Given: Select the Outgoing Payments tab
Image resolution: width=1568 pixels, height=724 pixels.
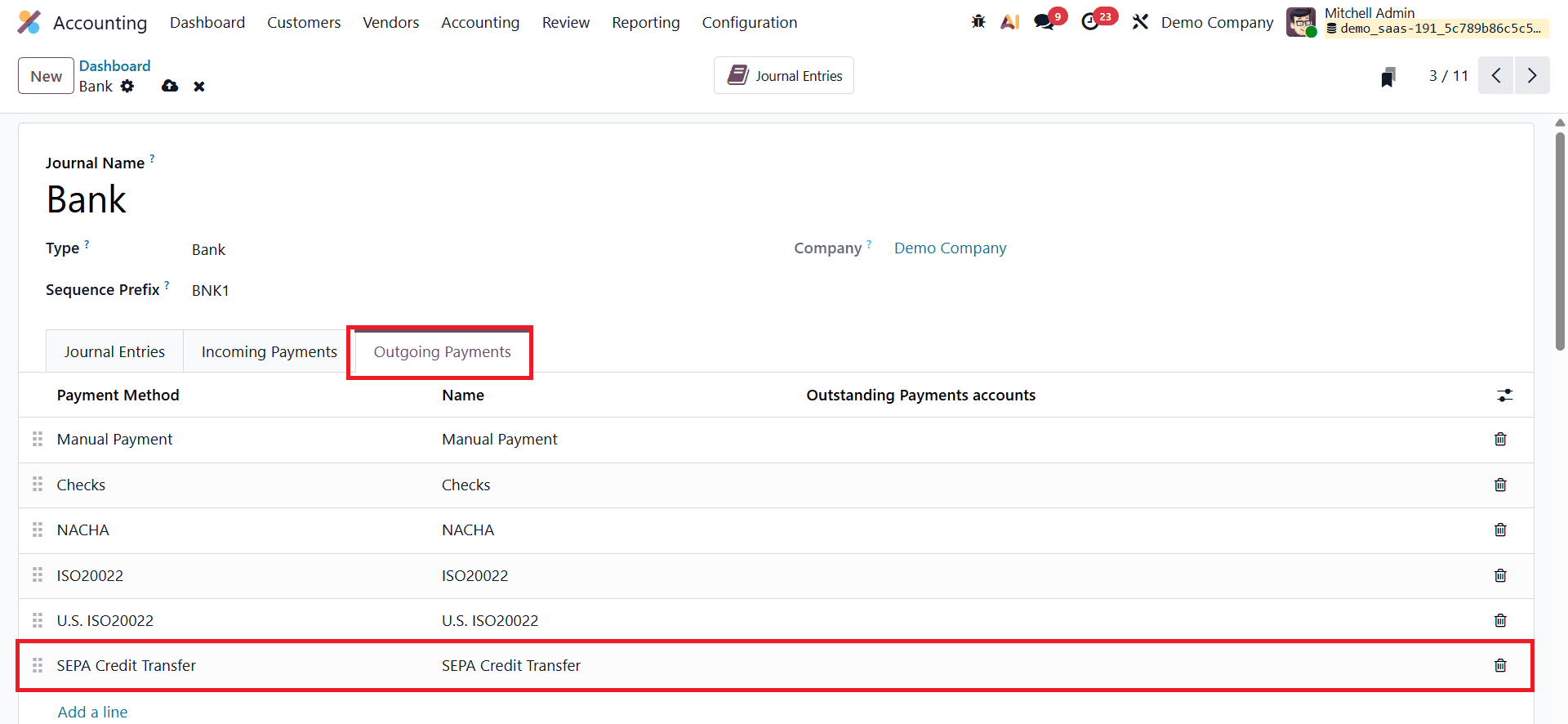Looking at the screenshot, I should 442,351.
